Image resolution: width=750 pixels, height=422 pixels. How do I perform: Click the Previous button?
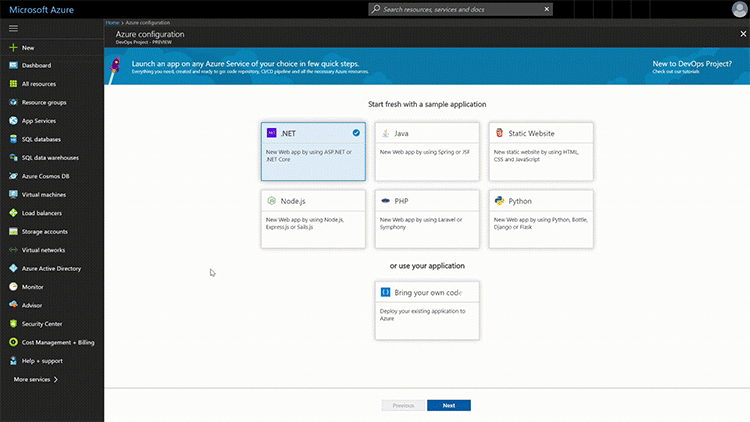[403, 405]
